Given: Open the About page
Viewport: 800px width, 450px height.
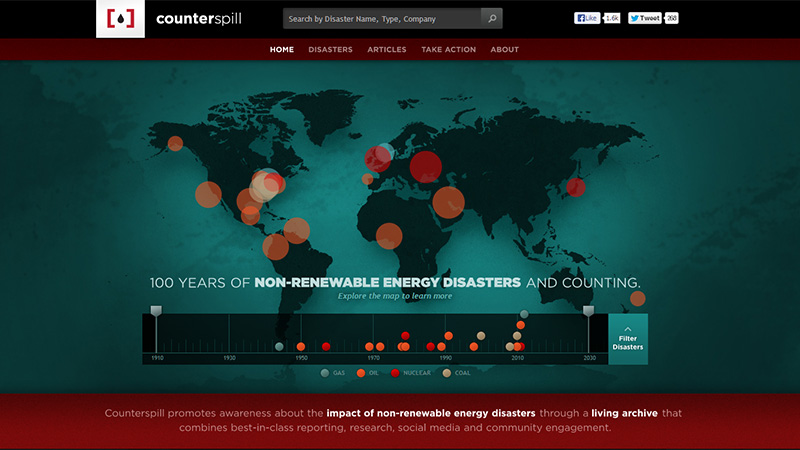Looking at the screenshot, I should 505,49.
